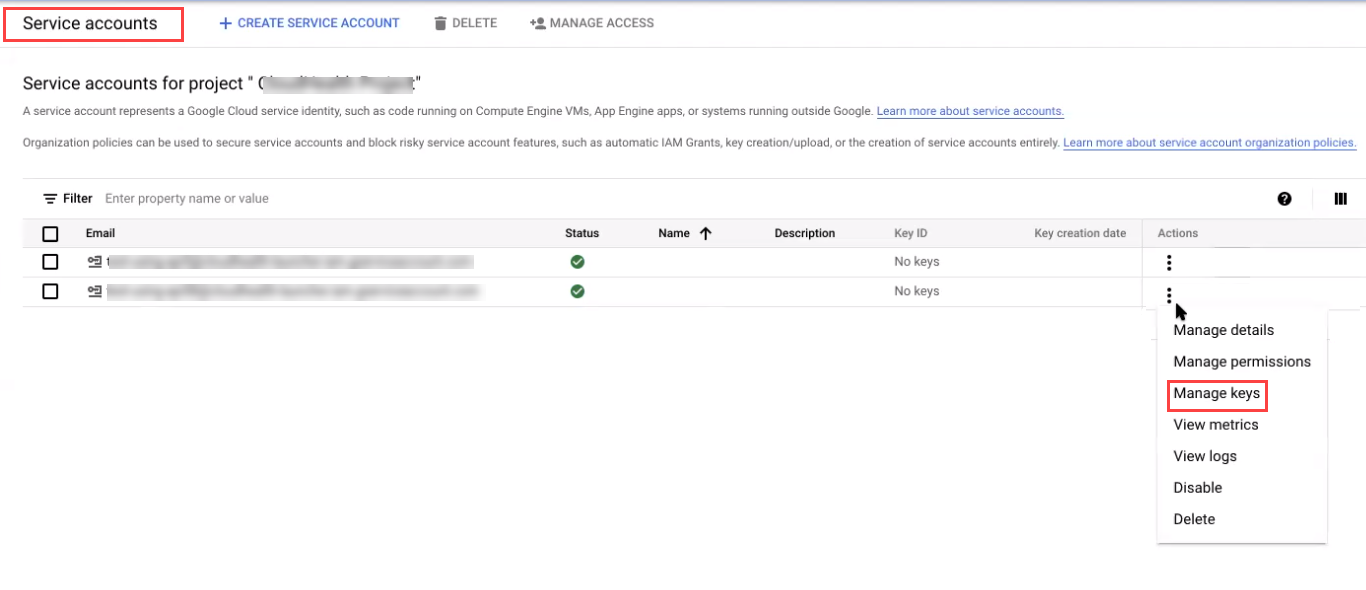The height and width of the screenshot is (590, 1366).
Task: Click second row service account key icon
Action: coord(94,292)
